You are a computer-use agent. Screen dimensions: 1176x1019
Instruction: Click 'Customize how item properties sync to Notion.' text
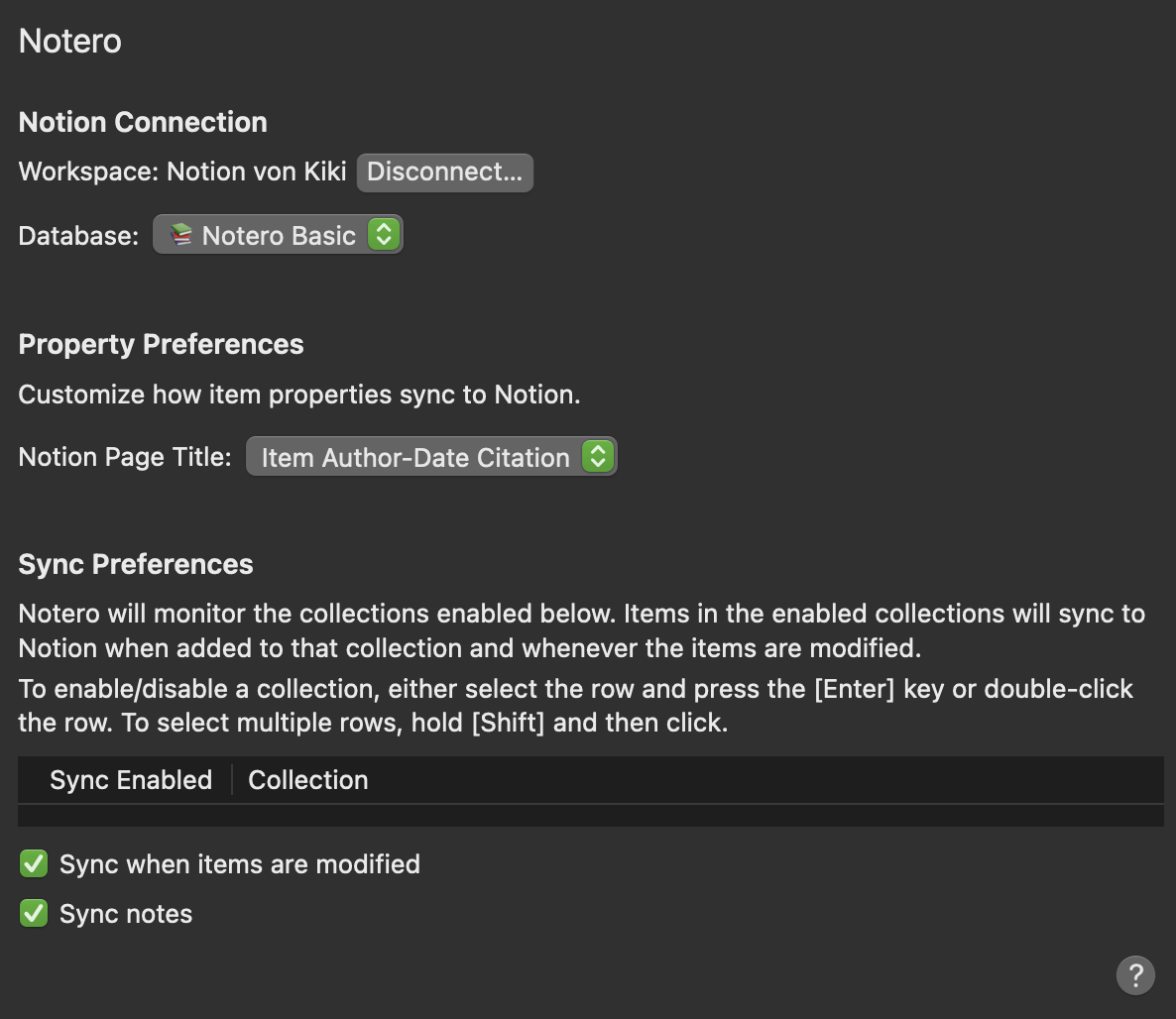coord(299,395)
